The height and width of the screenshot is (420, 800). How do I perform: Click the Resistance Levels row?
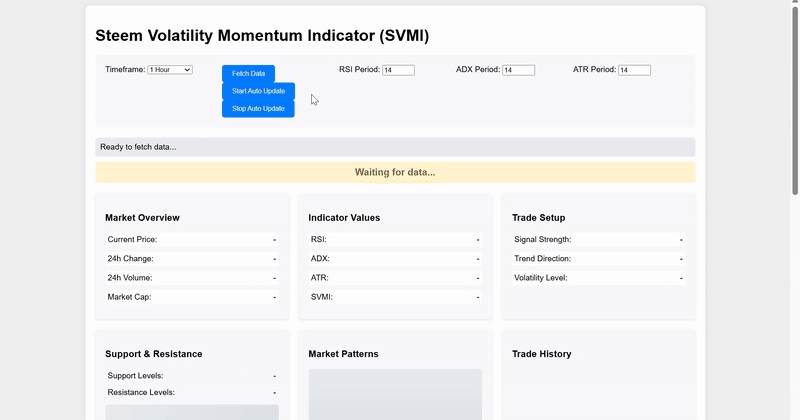pyautogui.click(x=192, y=392)
